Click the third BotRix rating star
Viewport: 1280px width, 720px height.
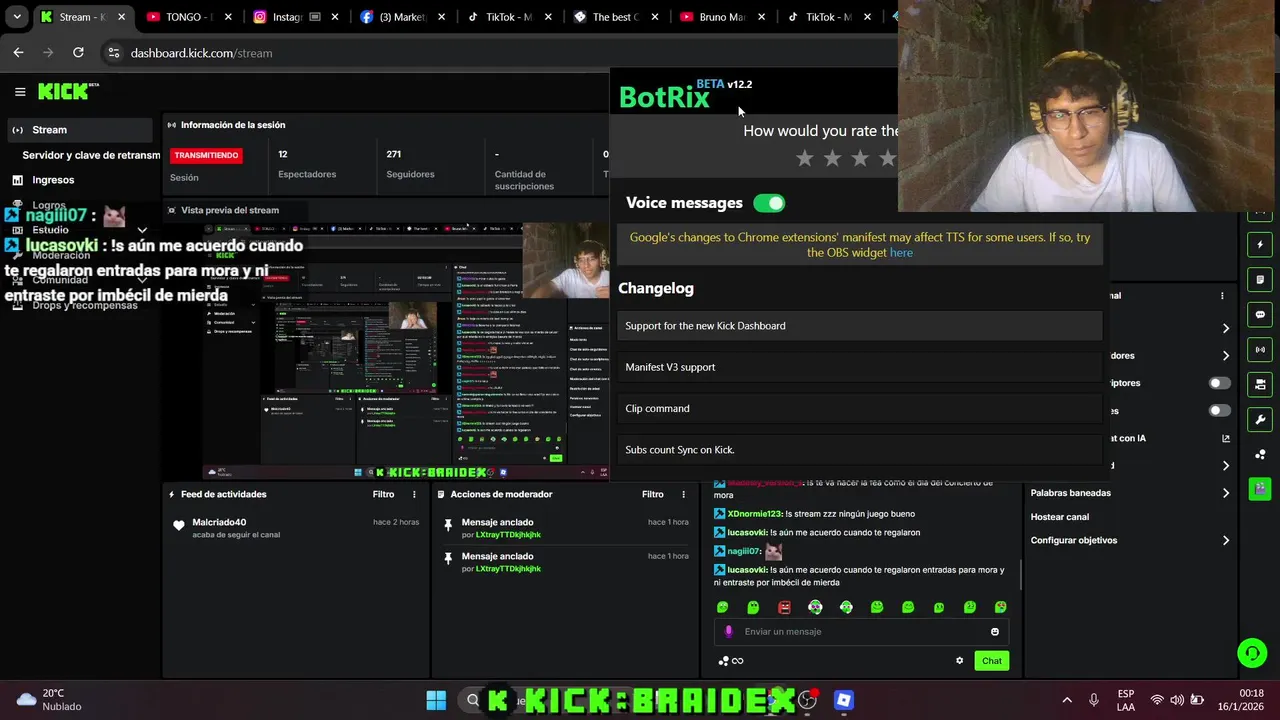click(860, 158)
